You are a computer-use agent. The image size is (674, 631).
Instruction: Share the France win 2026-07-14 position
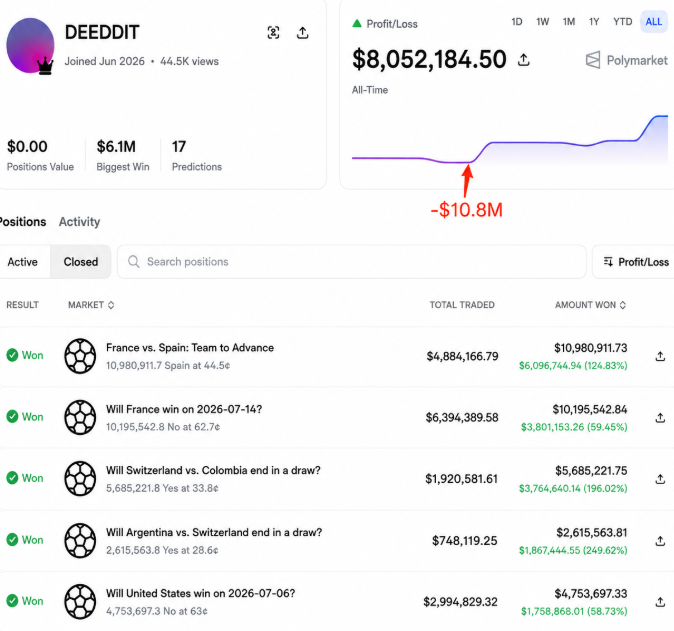[x=660, y=417]
